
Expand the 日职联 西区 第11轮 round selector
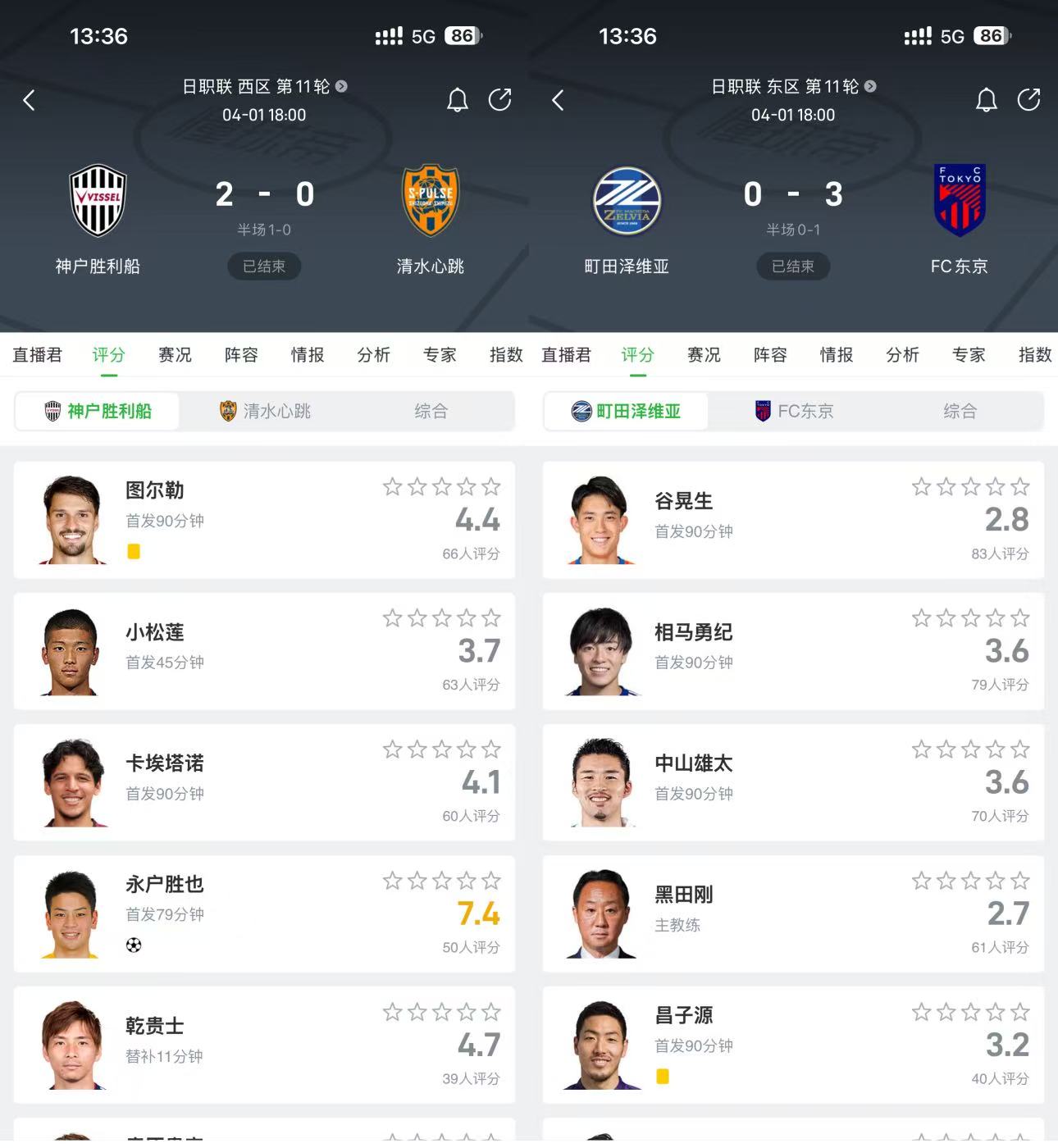coord(264,86)
